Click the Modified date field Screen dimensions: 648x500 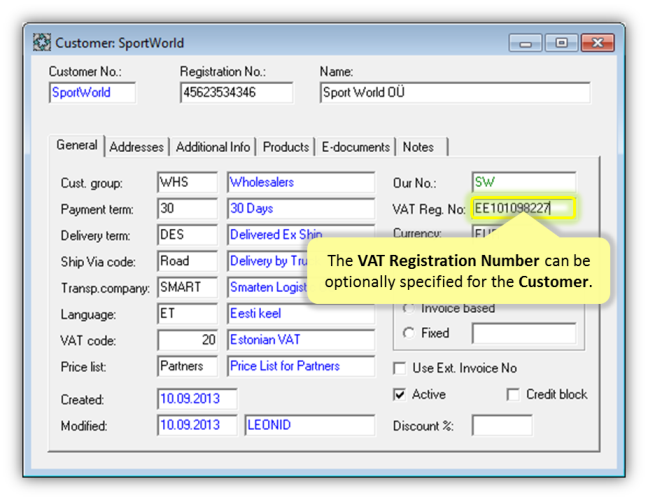coord(197,425)
